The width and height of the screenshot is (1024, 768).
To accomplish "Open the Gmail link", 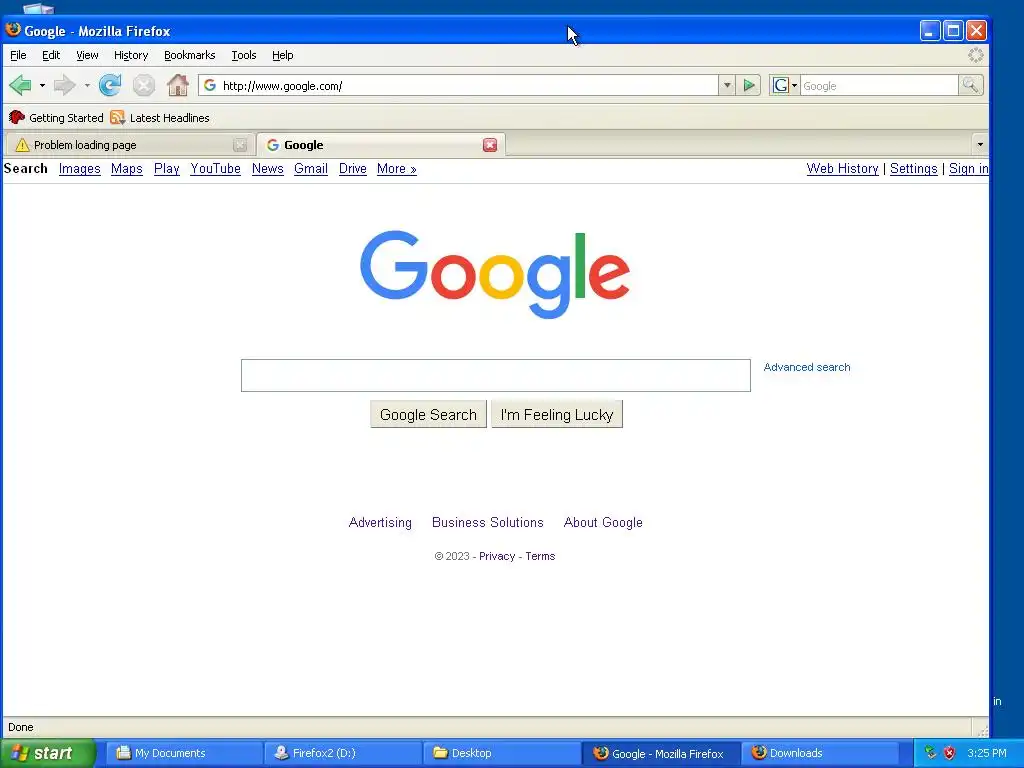I will [x=311, y=168].
